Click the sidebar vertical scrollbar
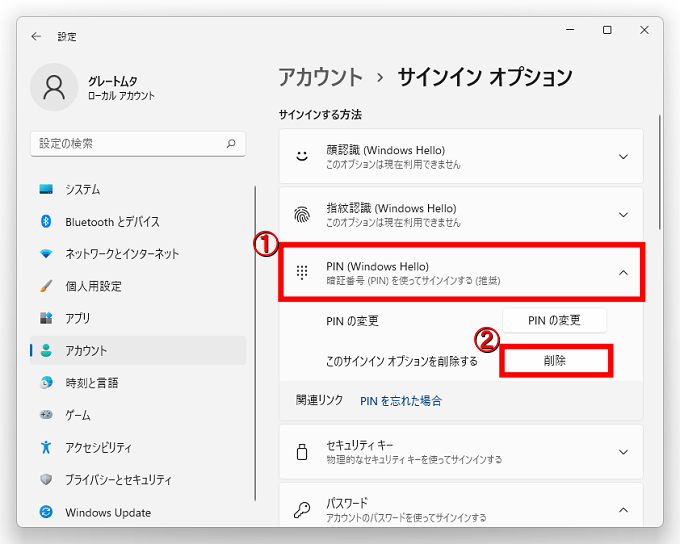The image size is (680, 544). [x=255, y=343]
